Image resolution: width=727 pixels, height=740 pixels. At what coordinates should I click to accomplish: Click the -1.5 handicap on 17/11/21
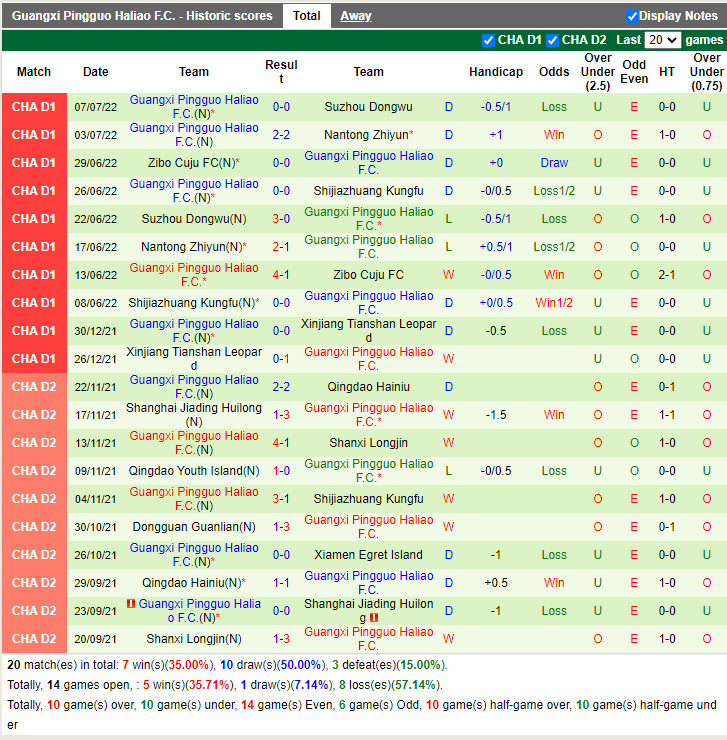[496, 415]
